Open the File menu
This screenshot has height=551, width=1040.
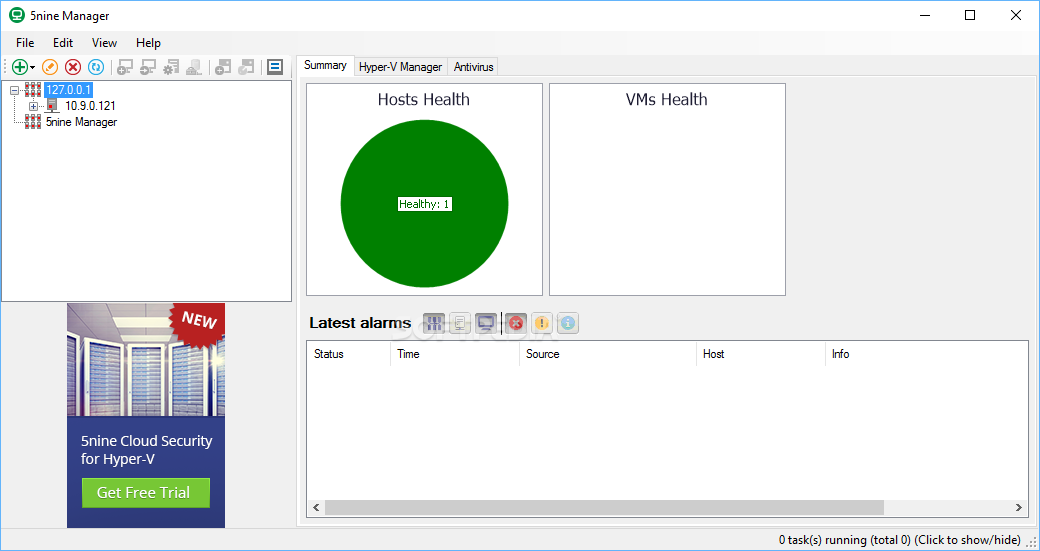(x=25, y=43)
